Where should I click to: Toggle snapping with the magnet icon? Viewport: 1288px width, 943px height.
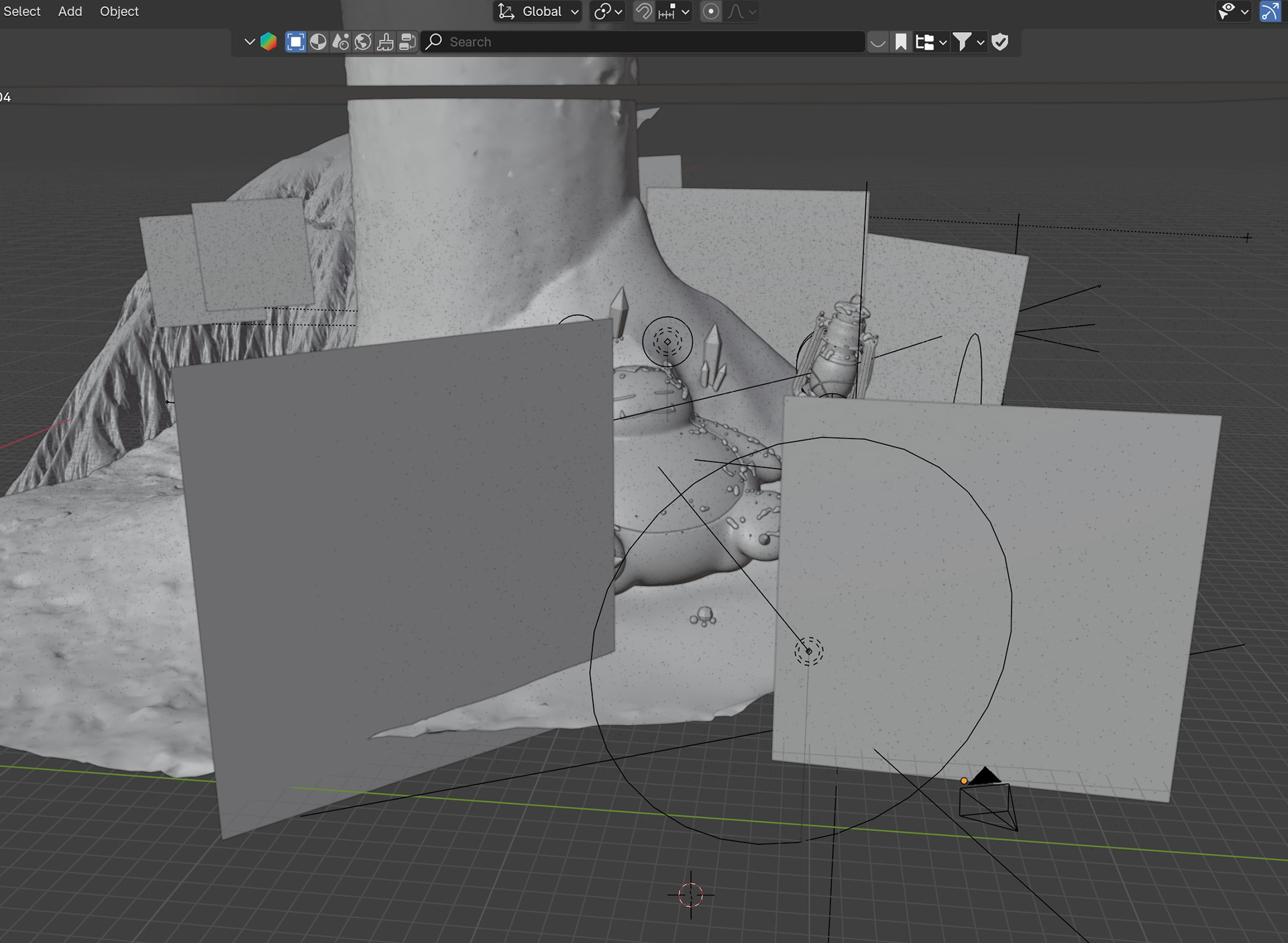coord(643,11)
